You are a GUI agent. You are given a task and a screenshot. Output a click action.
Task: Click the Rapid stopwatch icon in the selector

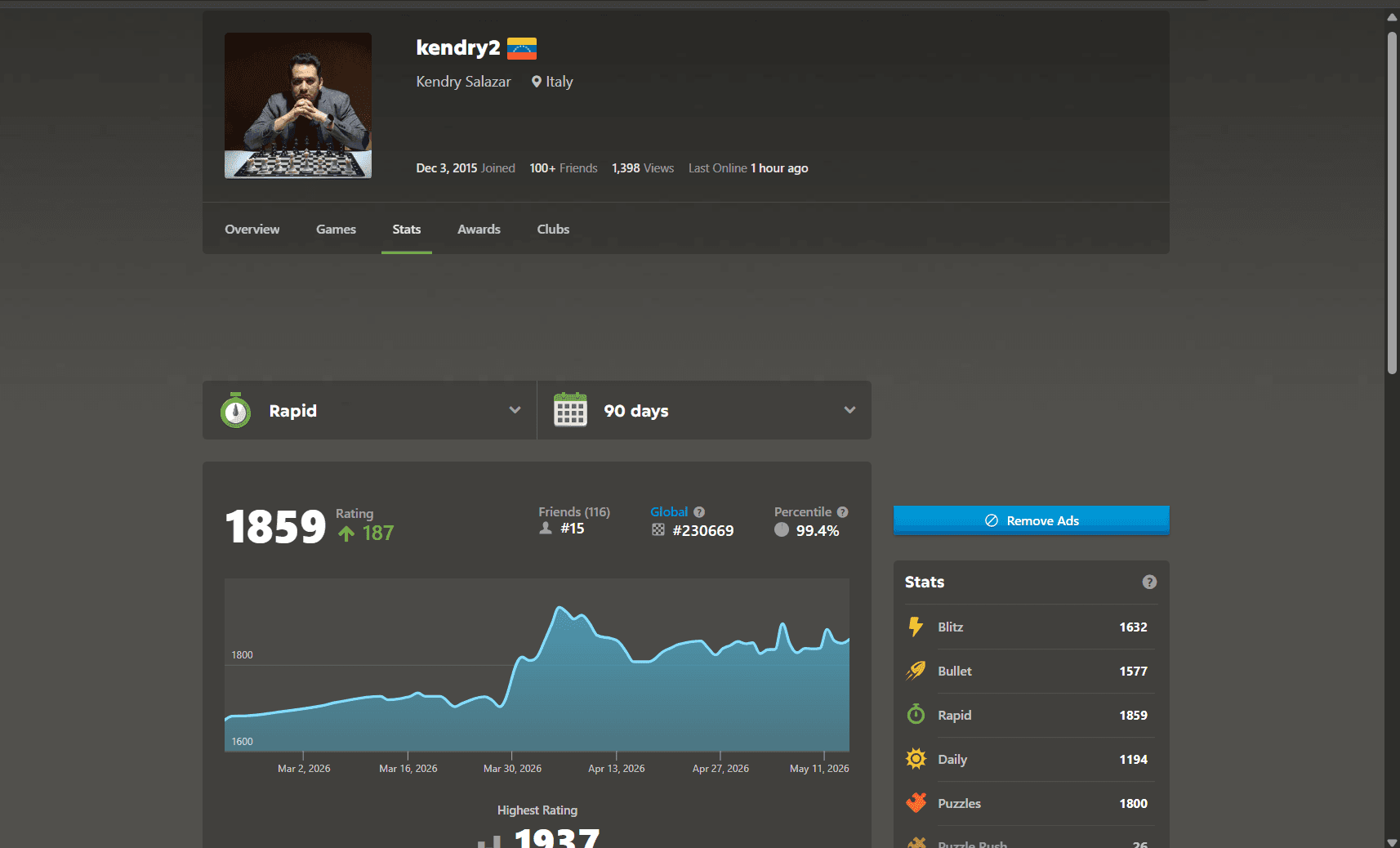[235, 410]
